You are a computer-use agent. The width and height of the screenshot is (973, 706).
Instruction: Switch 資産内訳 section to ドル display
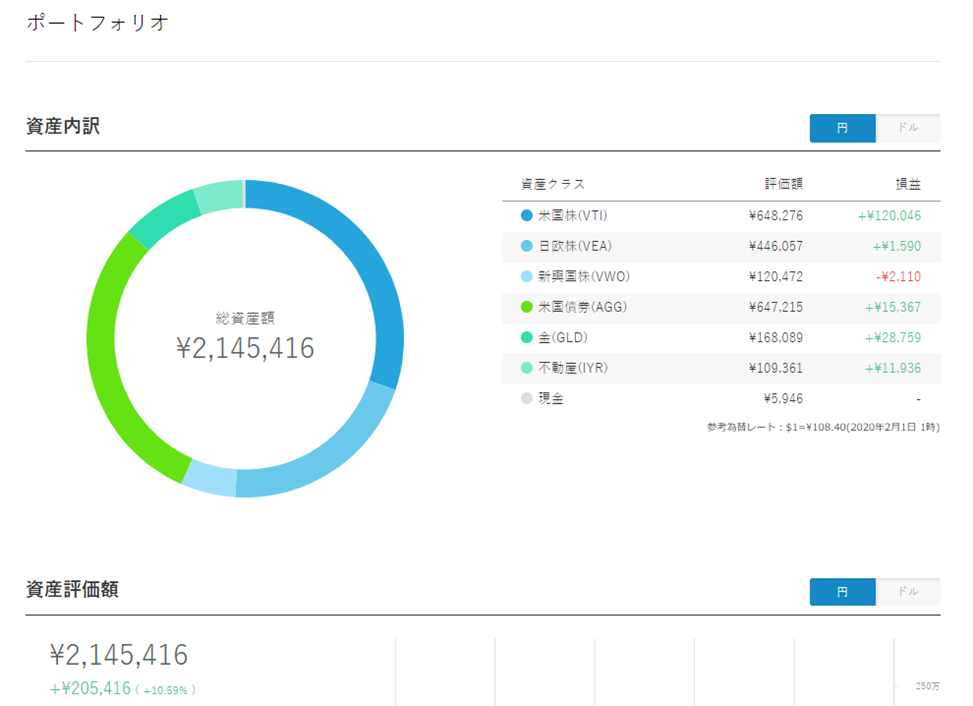908,128
